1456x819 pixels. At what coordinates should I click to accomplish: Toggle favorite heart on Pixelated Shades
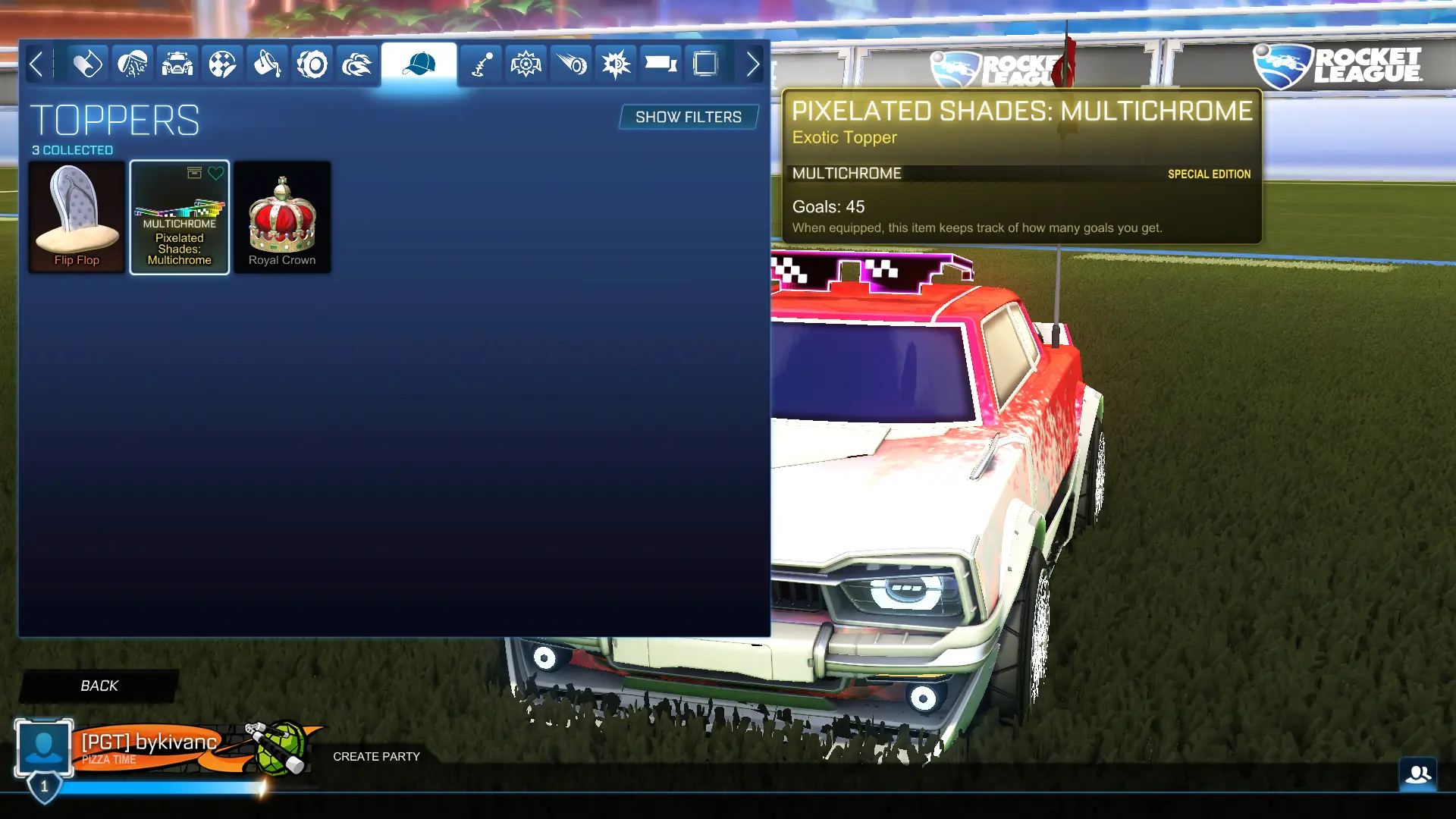point(216,174)
